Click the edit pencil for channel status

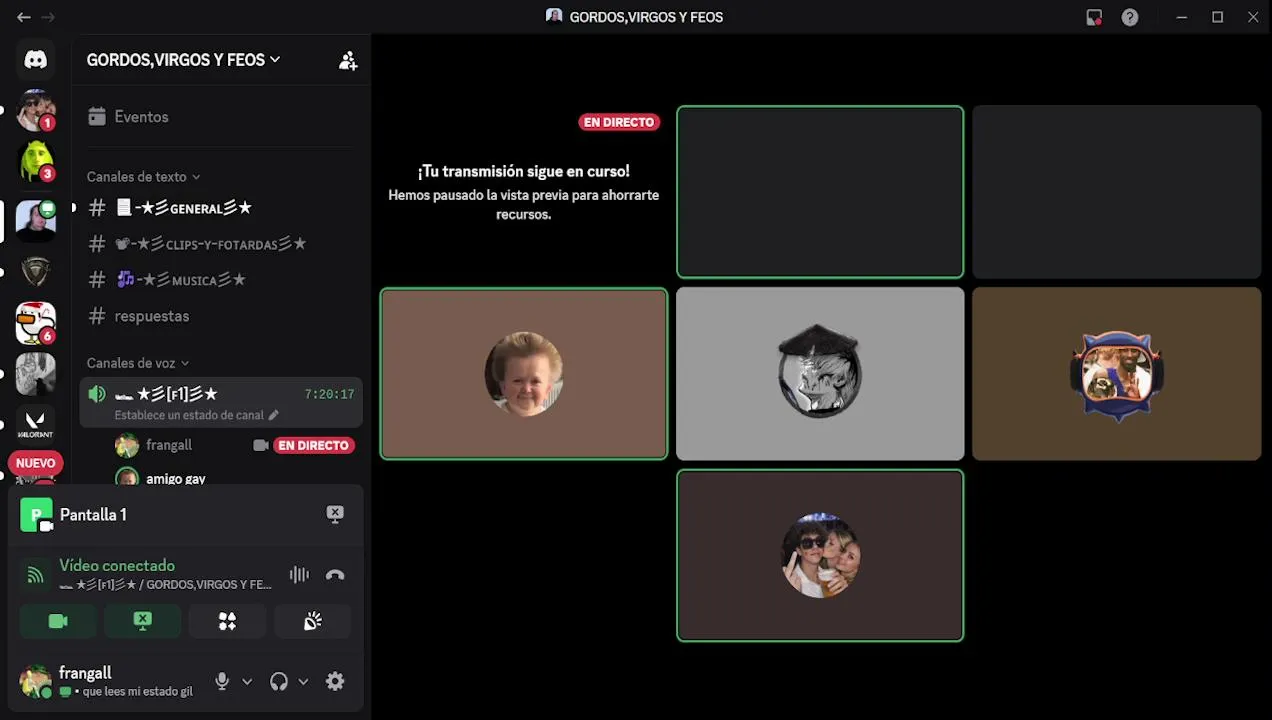tap(273, 415)
